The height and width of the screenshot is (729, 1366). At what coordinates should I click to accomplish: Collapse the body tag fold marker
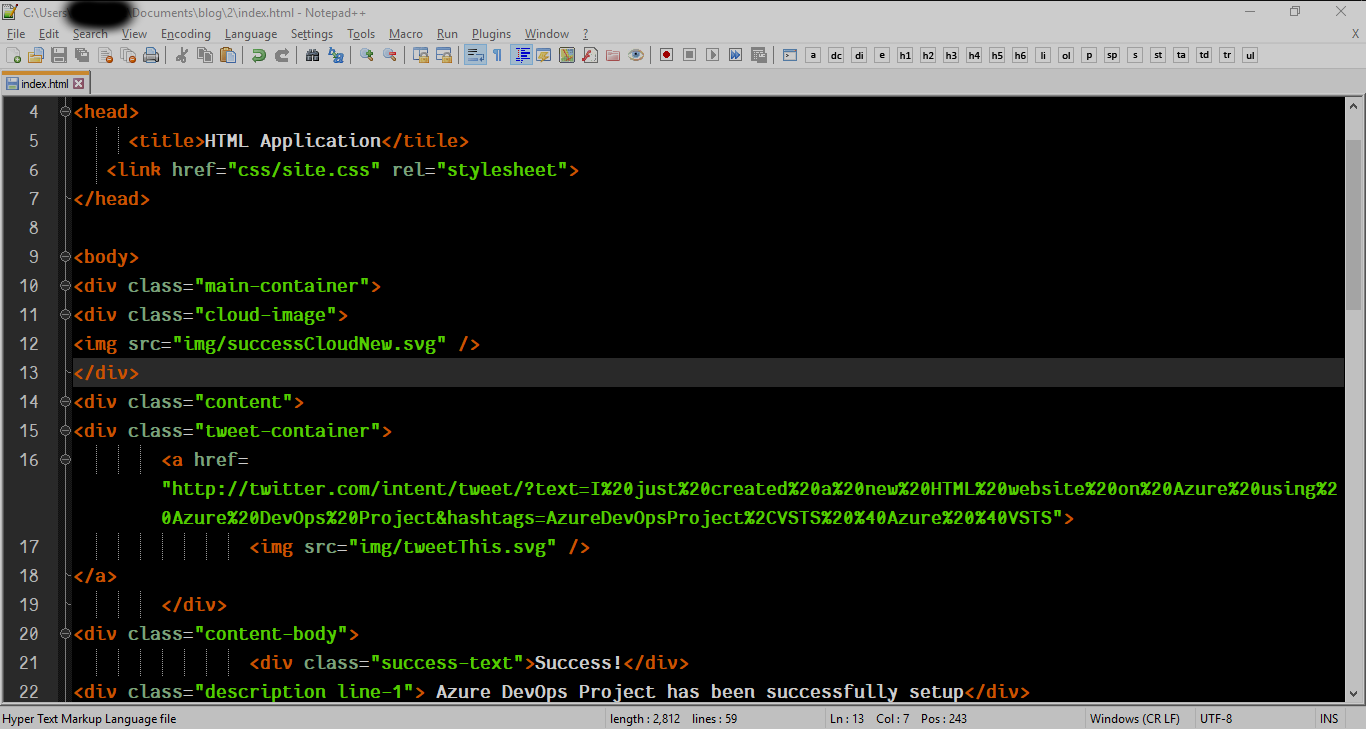[63, 257]
